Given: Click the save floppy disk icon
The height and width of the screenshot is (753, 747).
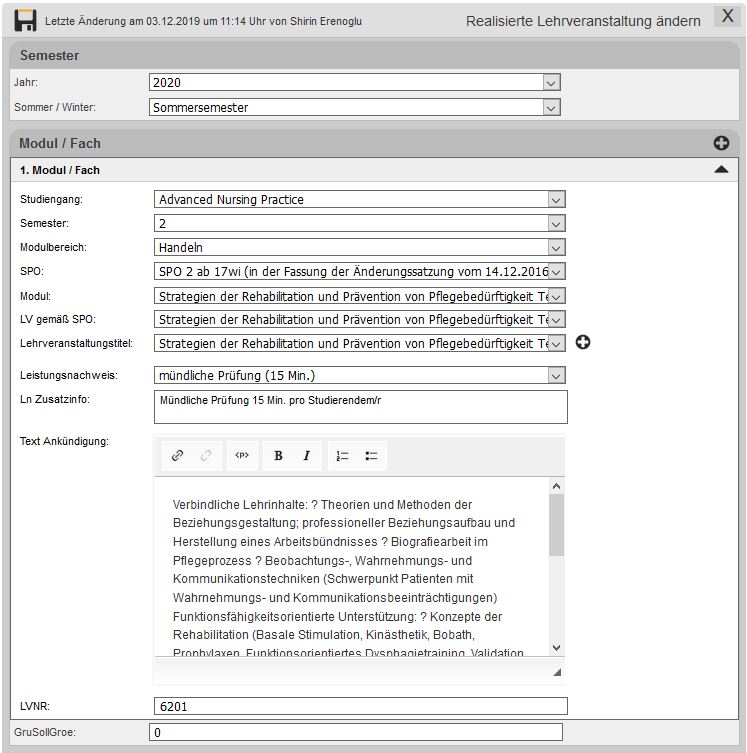Looking at the screenshot, I should click(x=25, y=20).
